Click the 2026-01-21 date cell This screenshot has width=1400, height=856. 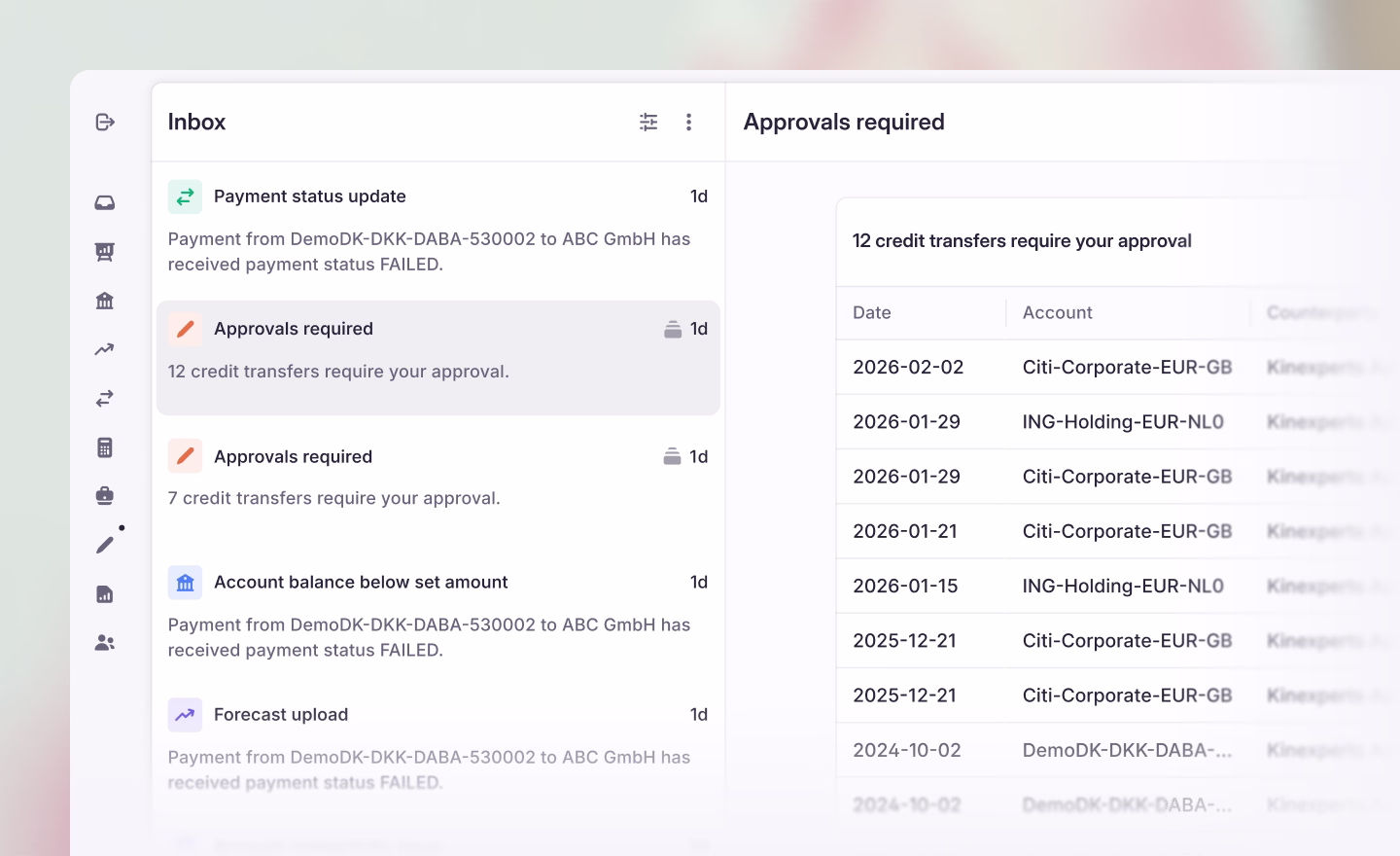pos(905,531)
